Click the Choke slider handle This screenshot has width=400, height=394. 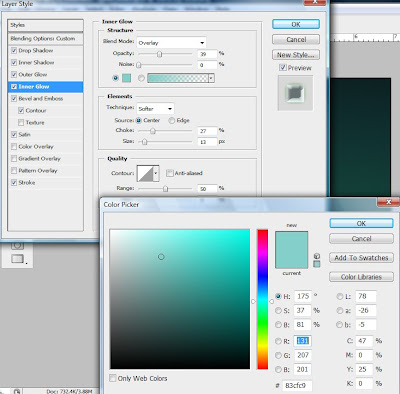pos(153,131)
